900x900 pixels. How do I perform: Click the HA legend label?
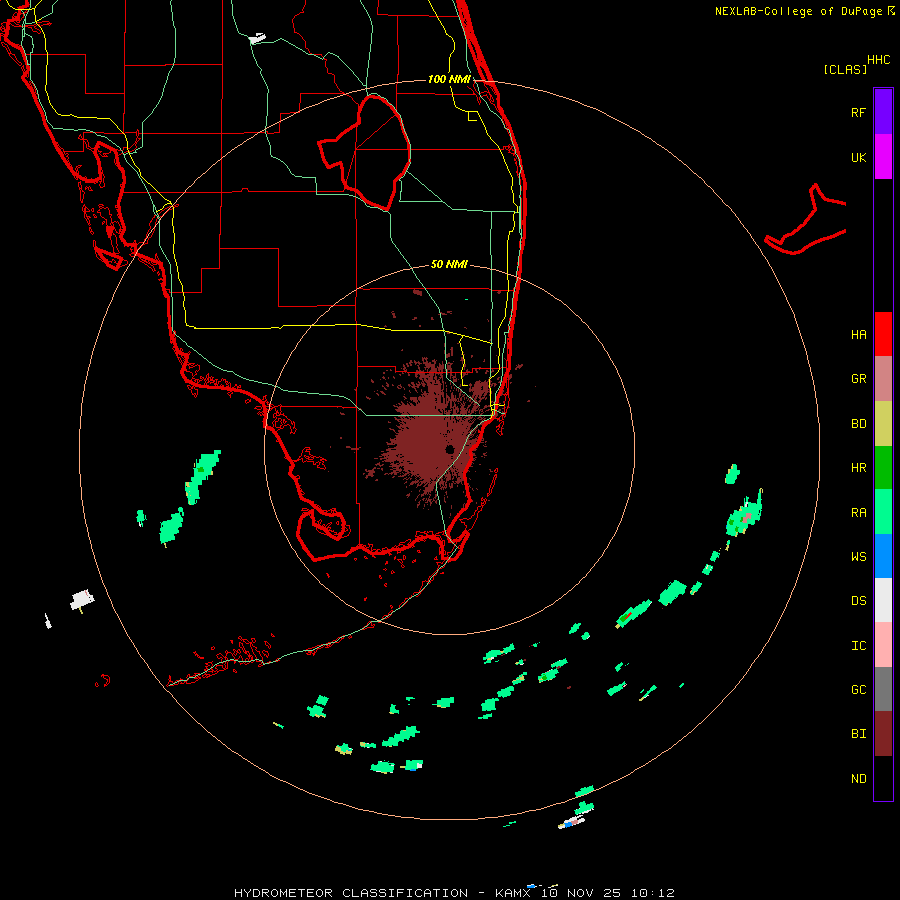858,334
